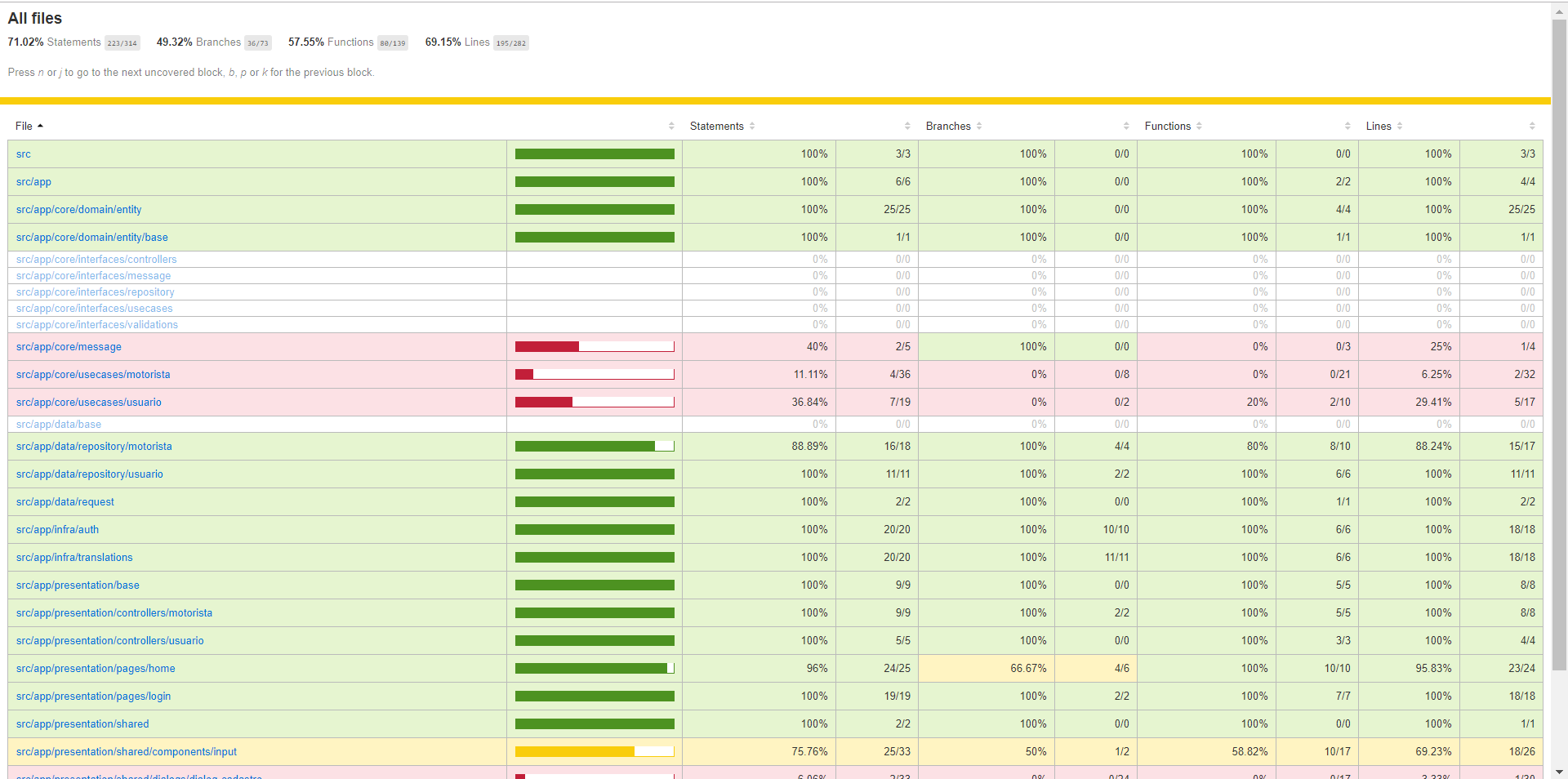The height and width of the screenshot is (779, 1568).
Task: Sort line counts via the rightmost sort icon
Action: coord(1532,126)
